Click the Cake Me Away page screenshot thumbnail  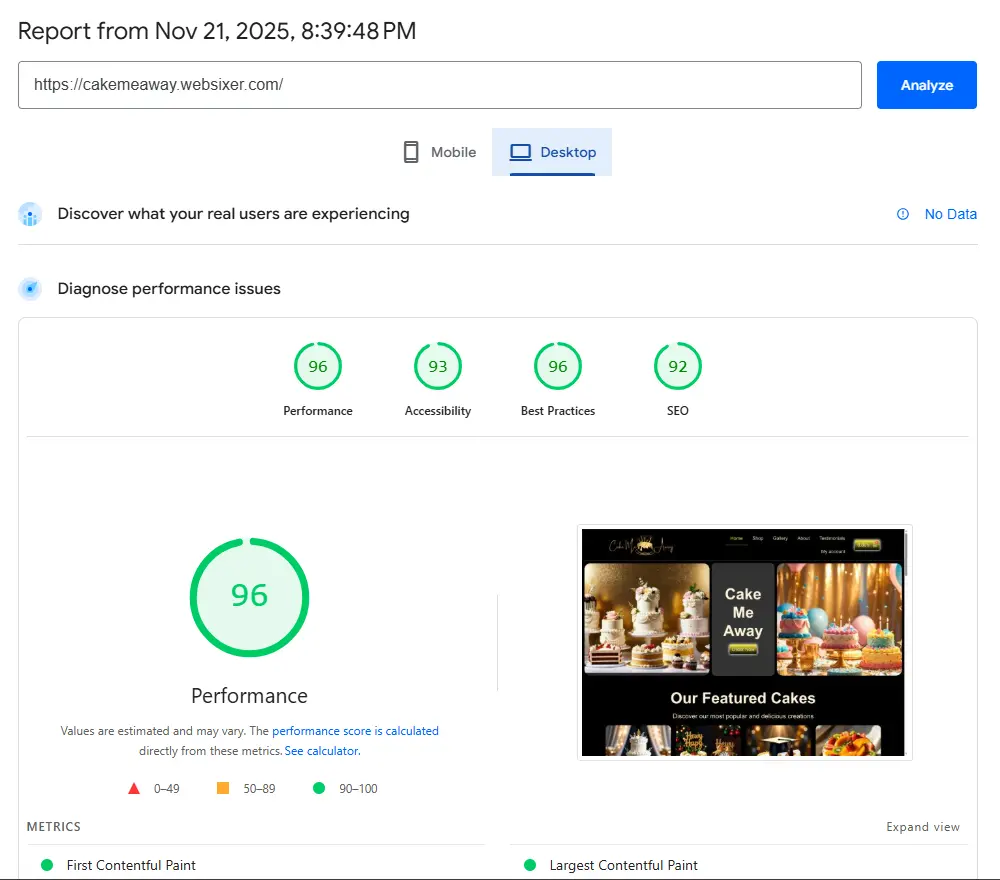pos(744,642)
